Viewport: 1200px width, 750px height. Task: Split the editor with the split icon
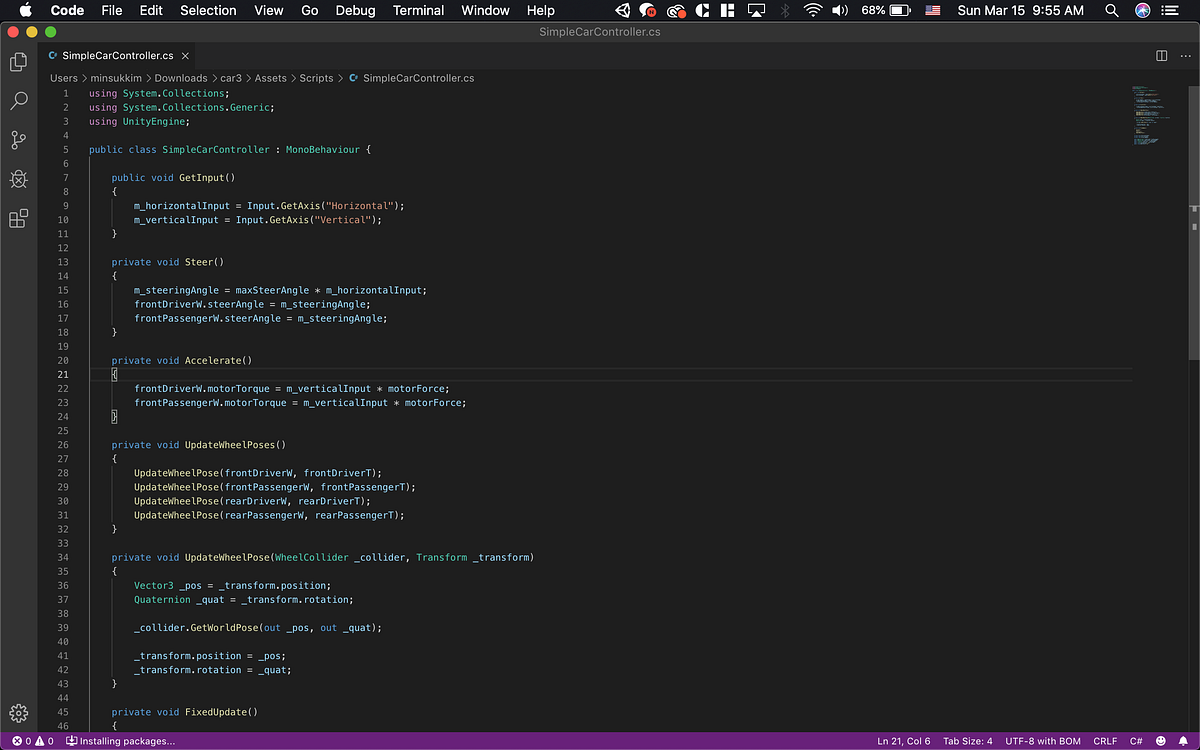coord(1161,56)
